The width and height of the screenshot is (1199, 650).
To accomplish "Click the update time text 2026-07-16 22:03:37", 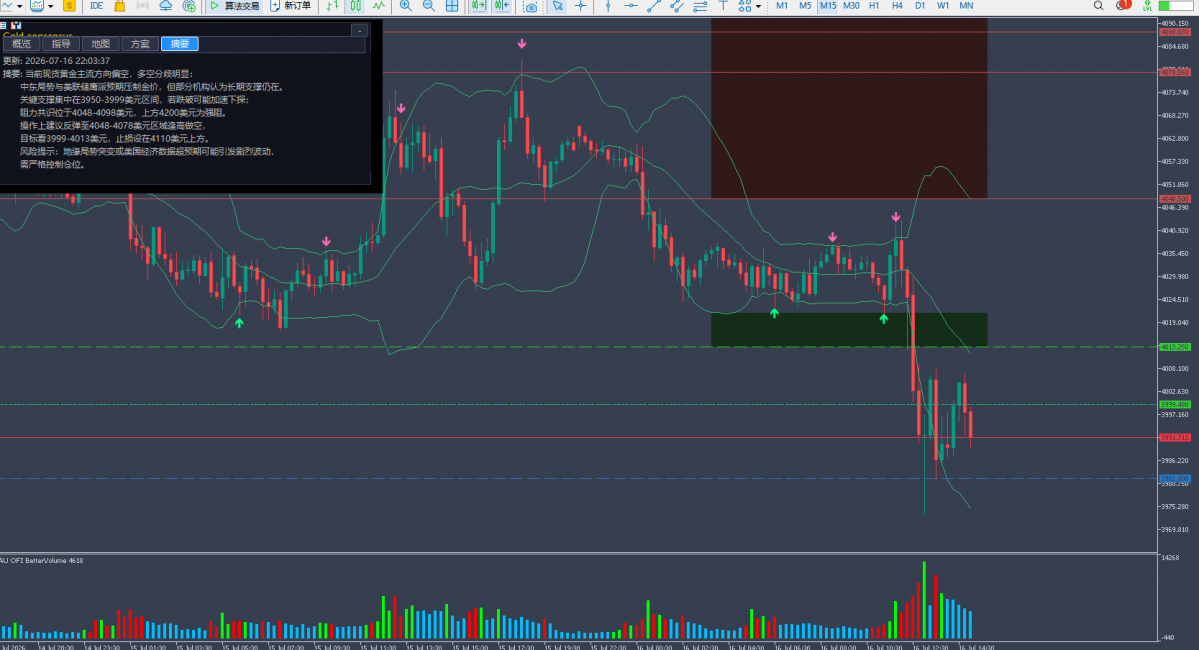I will click(67, 61).
